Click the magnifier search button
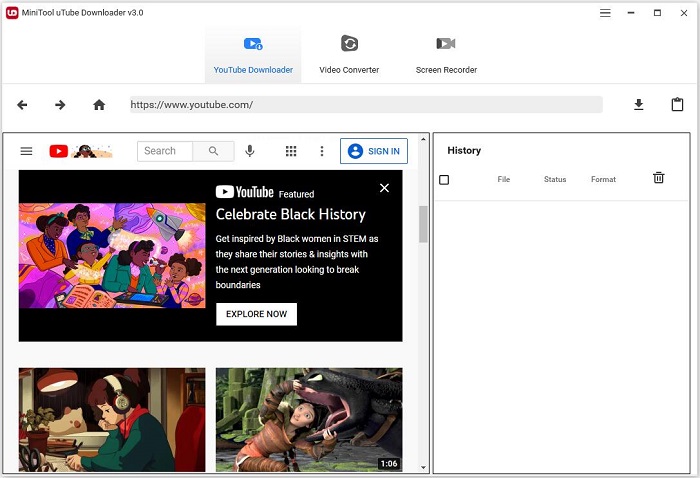 point(213,151)
